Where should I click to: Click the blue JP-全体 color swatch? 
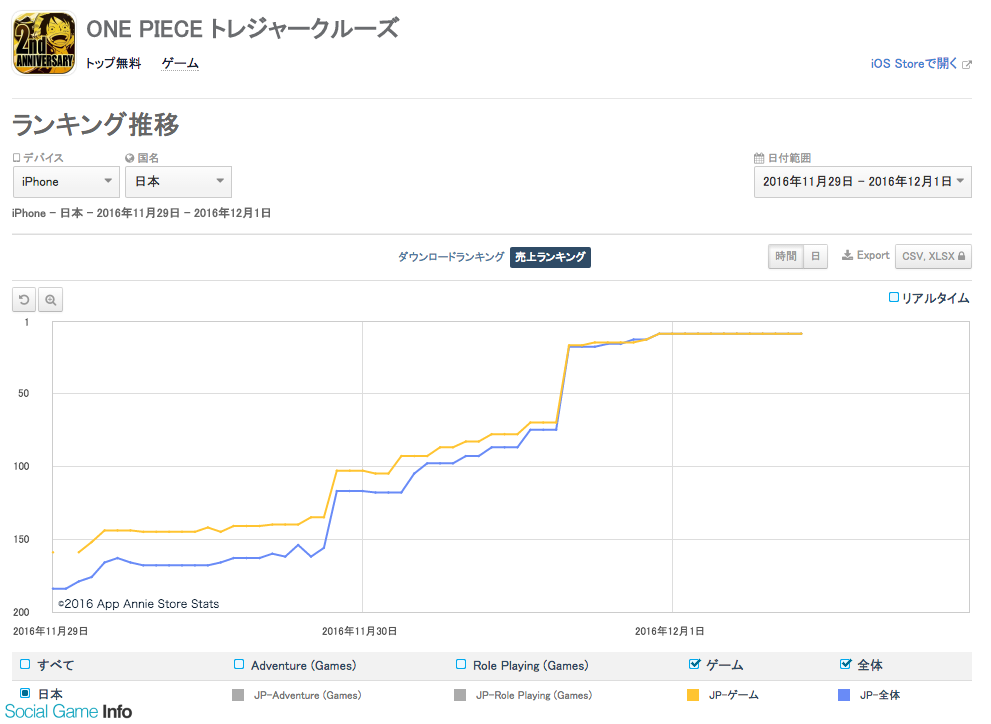[x=844, y=695]
